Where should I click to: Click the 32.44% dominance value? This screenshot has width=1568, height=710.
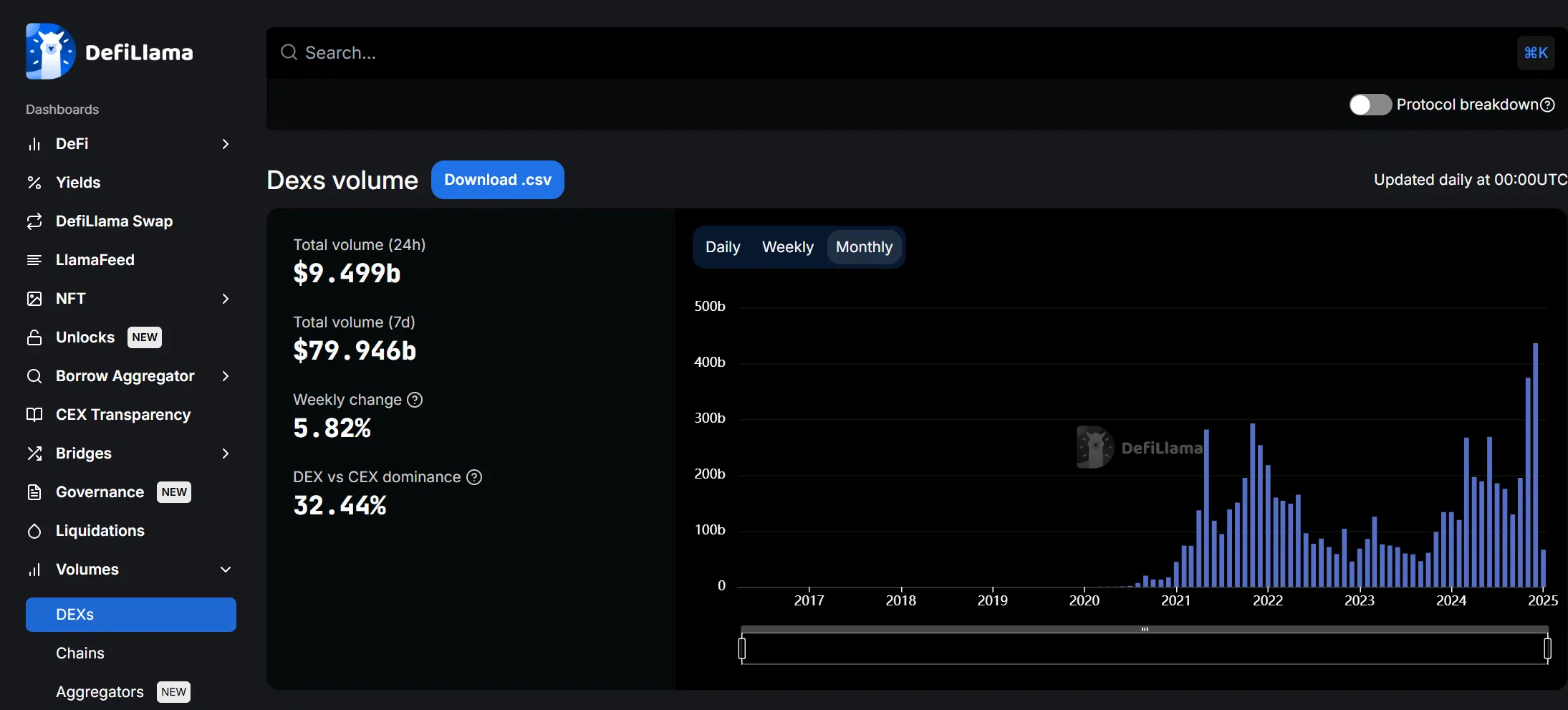pos(340,505)
